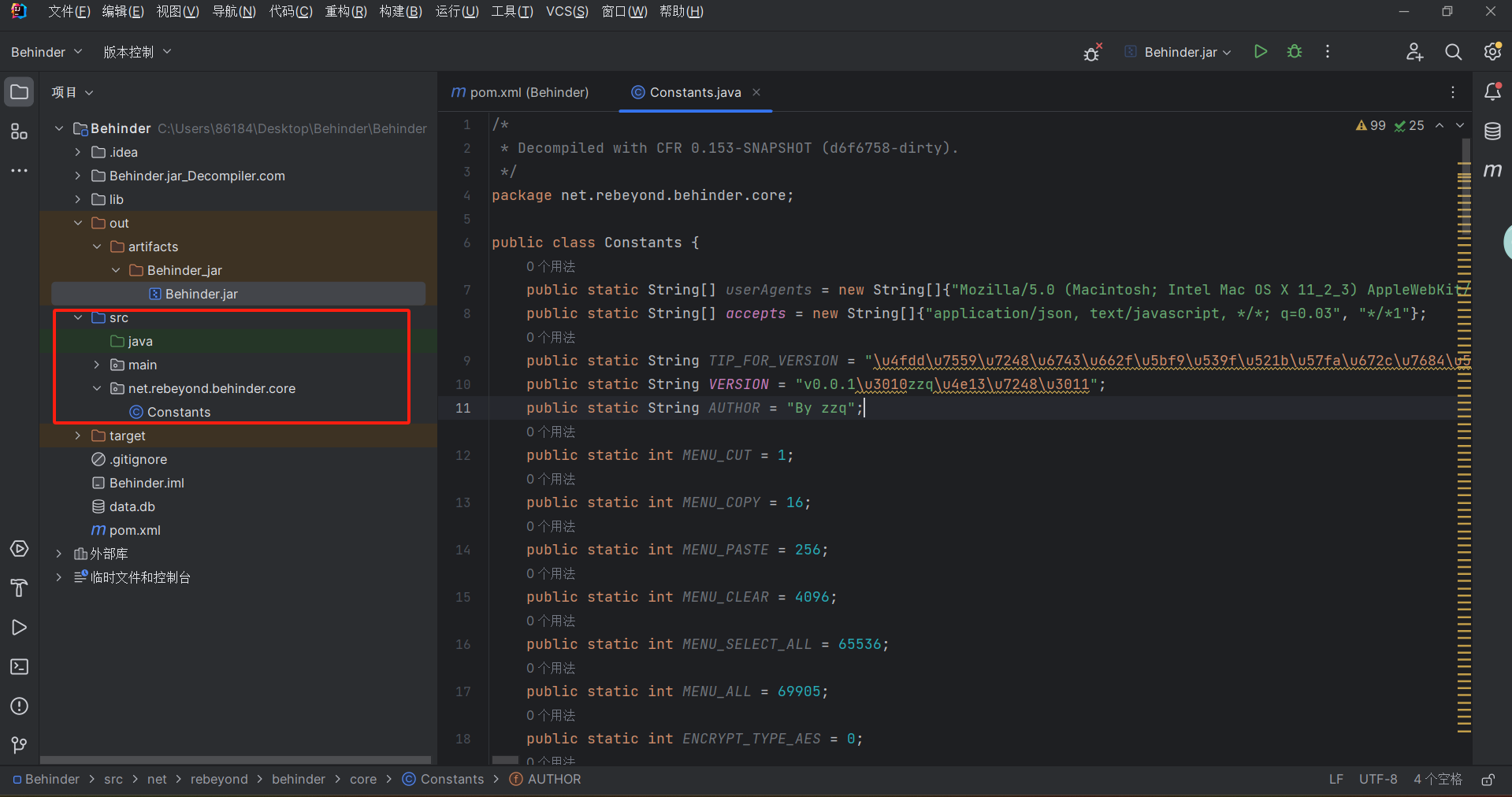Screen dimensions: 1512x797
Task: Open the VCS(S) menu
Action: (x=567, y=12)
